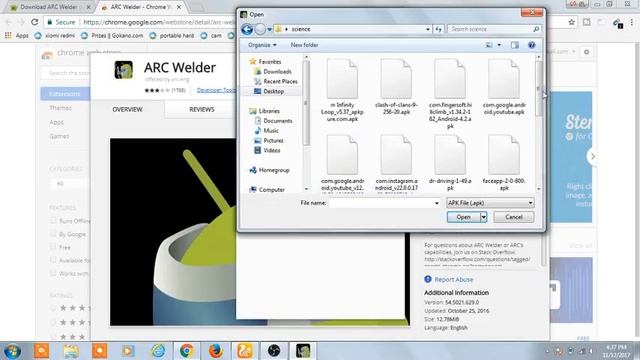Viewport: 640px width, 360px height.
Task: Bookmark this page with the star icon
Action: tap(571, 22)
